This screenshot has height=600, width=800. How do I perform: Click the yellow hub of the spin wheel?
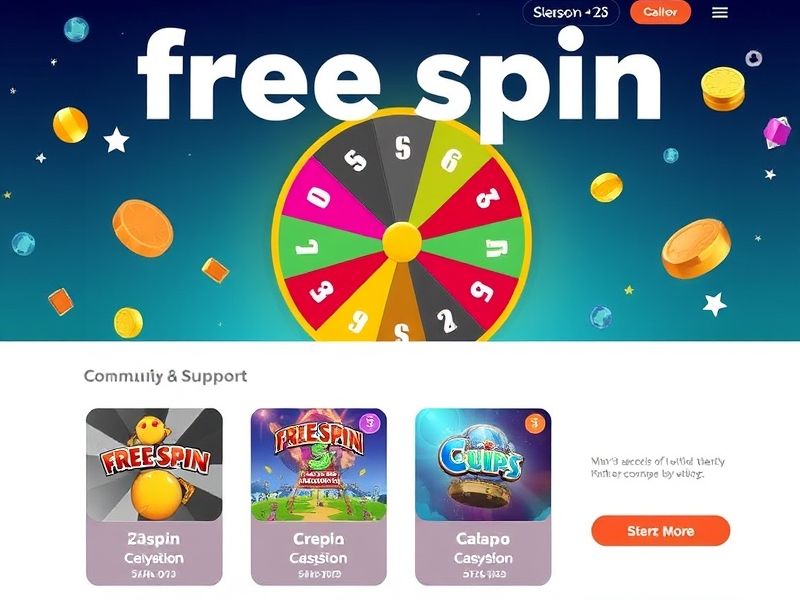(x=402, y=242)
